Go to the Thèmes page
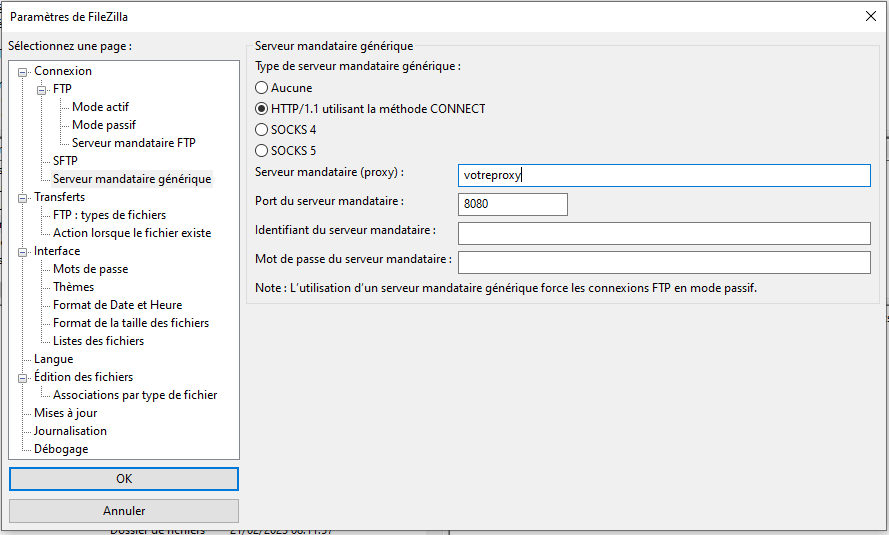Screen dimensions: 889x535 [73, 287]
